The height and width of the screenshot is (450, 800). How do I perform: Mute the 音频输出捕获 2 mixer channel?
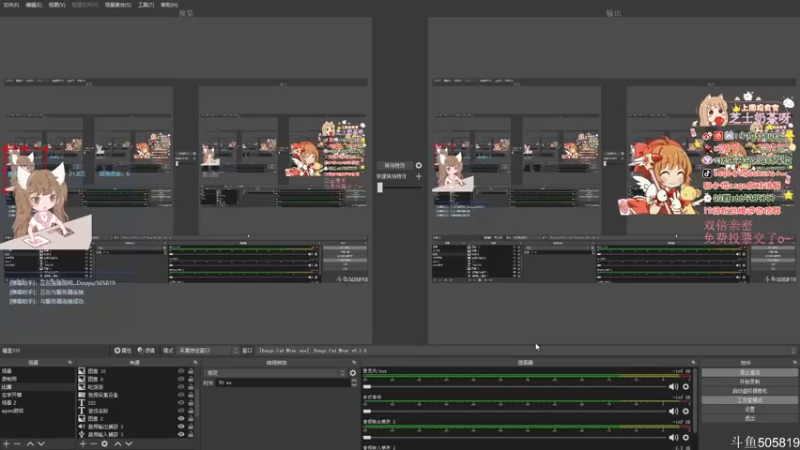point(673,437)
